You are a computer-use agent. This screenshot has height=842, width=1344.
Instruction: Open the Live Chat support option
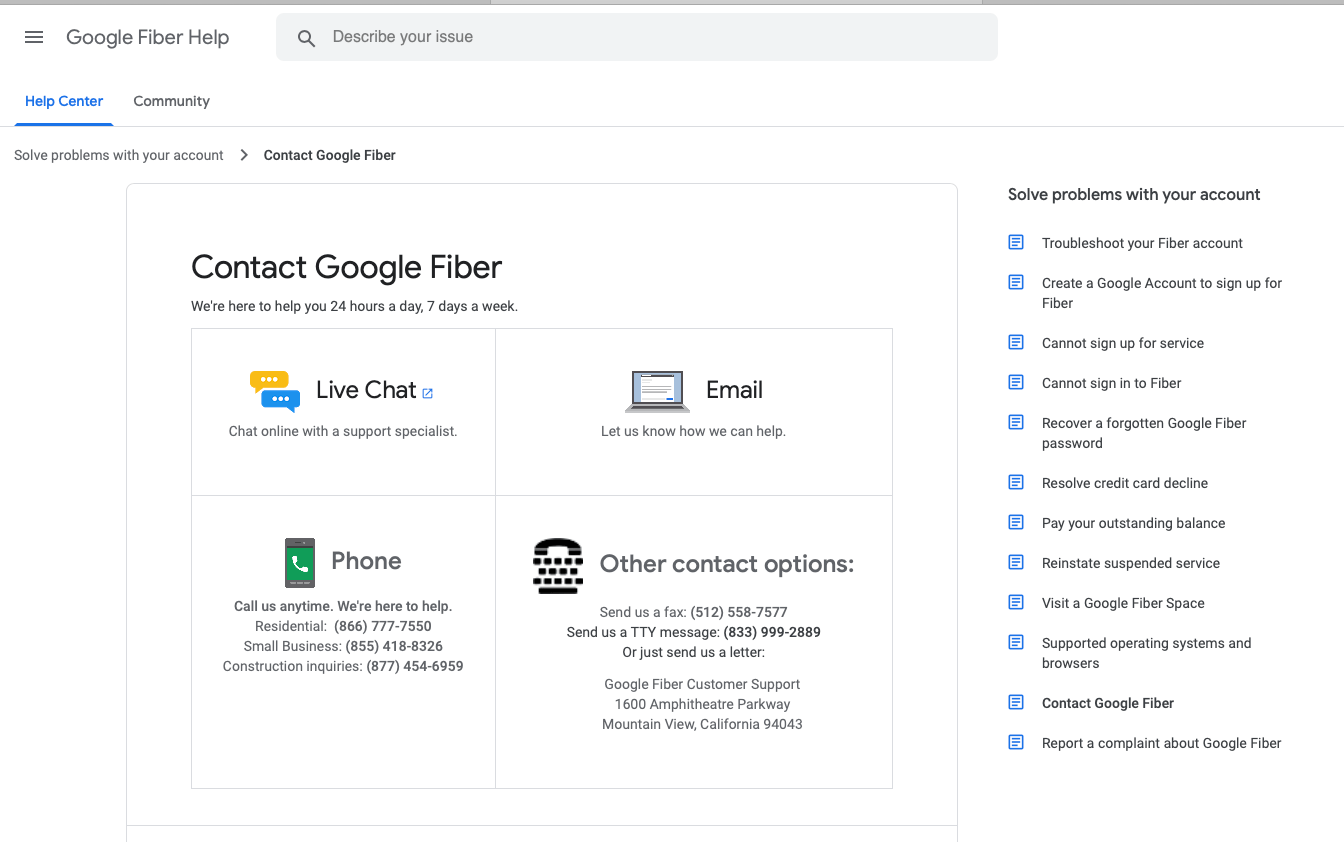(366, 390)
